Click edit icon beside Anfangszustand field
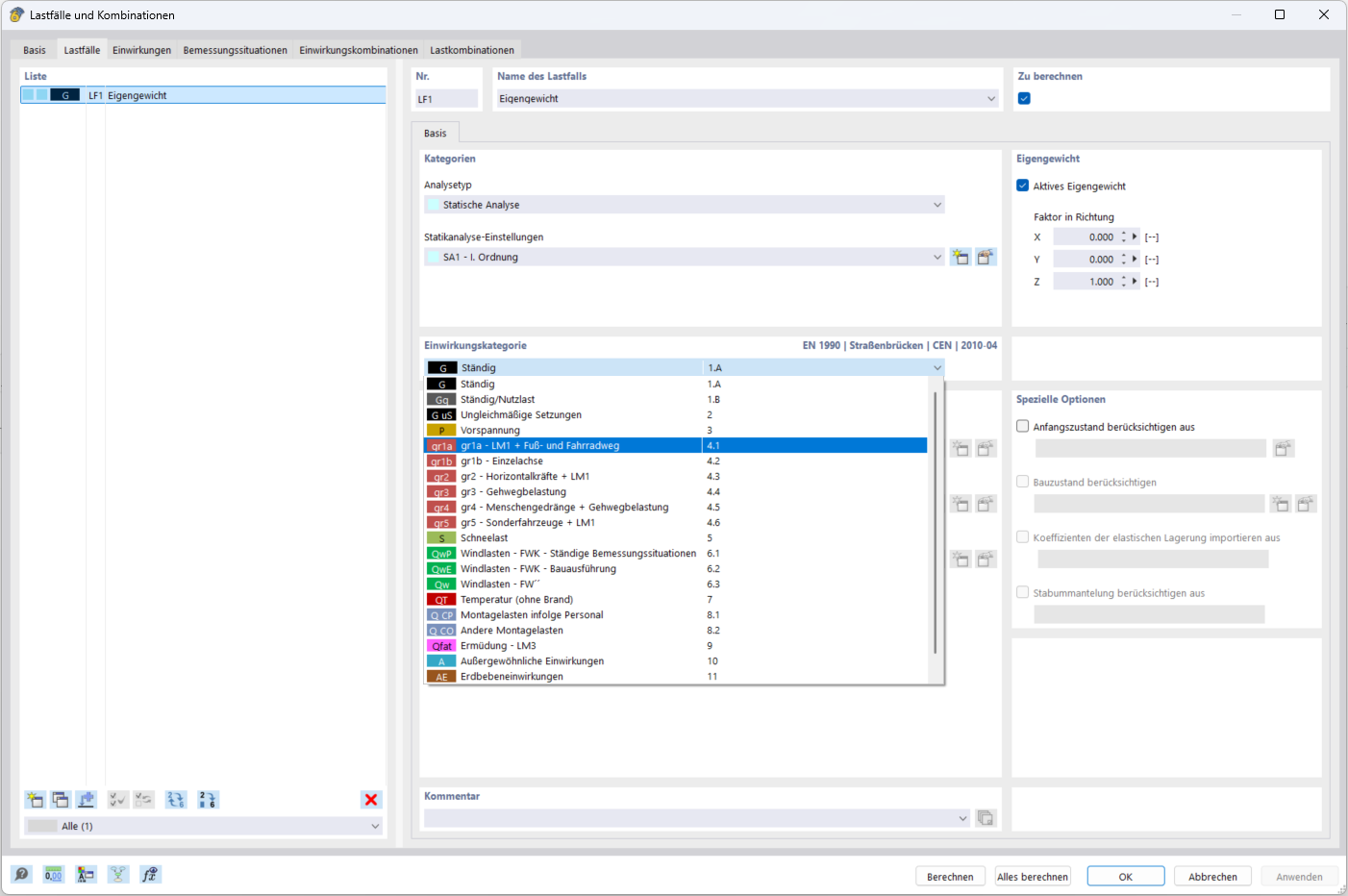 (1284, 449)
